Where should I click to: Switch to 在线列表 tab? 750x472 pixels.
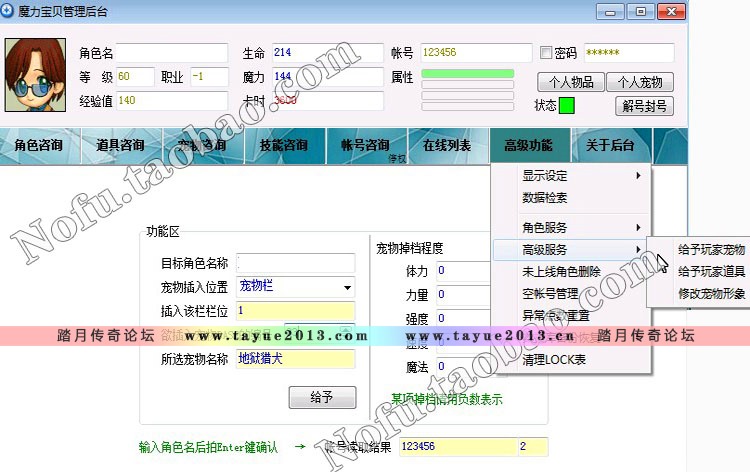447,145
